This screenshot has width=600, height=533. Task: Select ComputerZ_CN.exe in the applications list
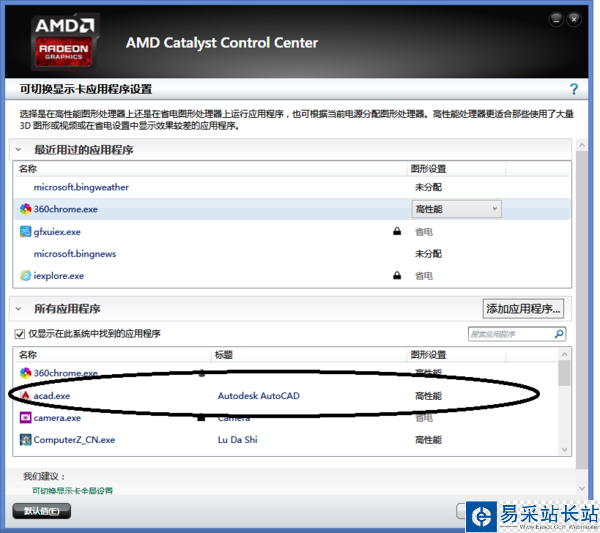74,440
